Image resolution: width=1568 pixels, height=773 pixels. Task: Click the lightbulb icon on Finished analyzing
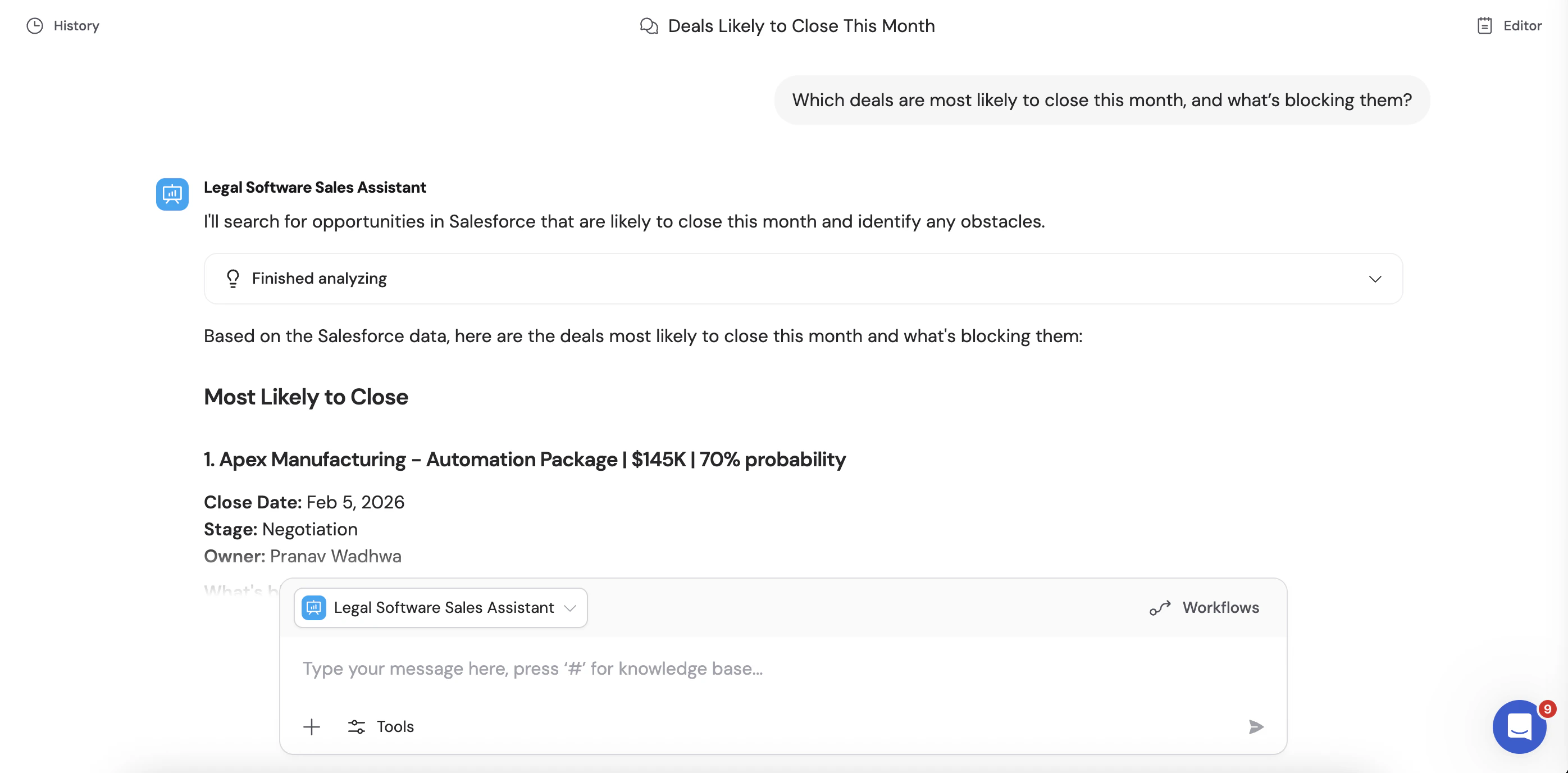click(x=233, y=278)
